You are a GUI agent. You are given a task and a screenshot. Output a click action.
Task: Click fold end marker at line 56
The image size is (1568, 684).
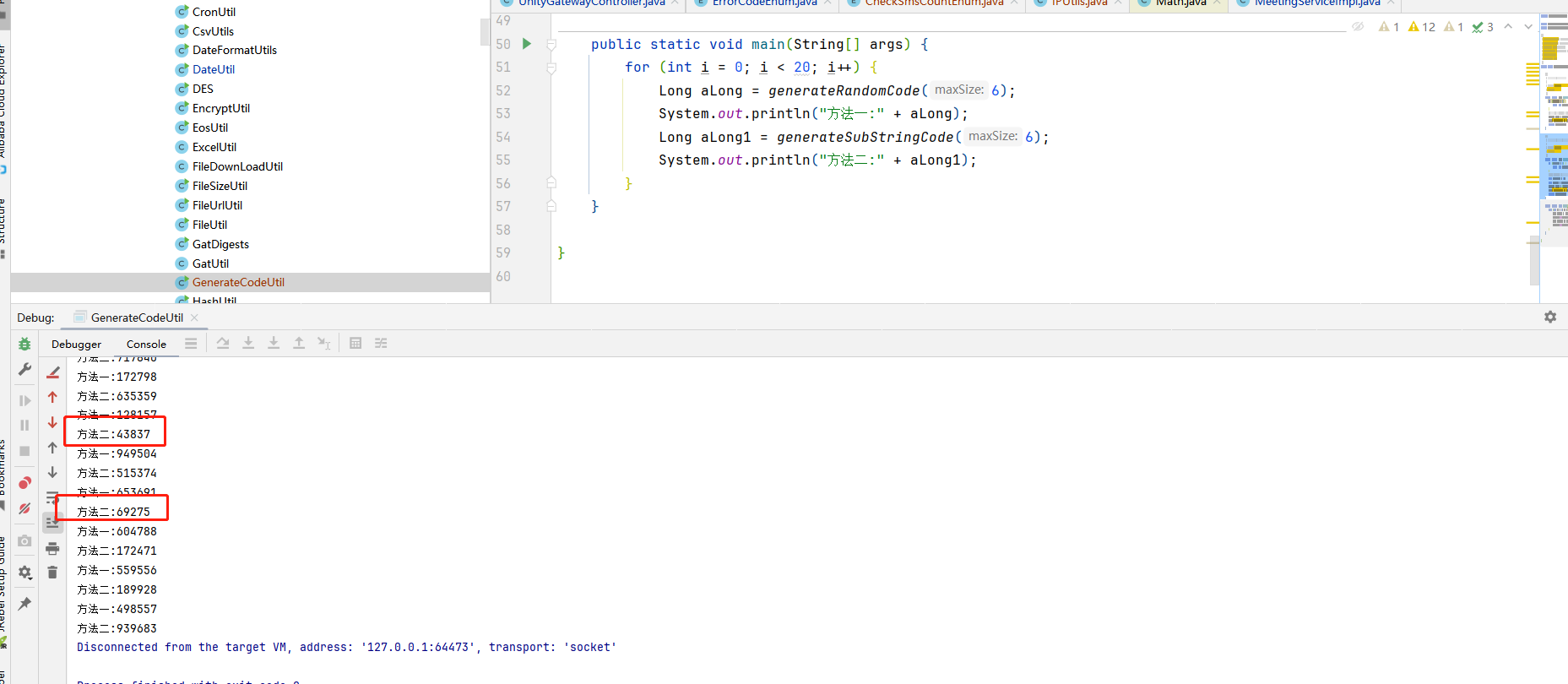551,182
